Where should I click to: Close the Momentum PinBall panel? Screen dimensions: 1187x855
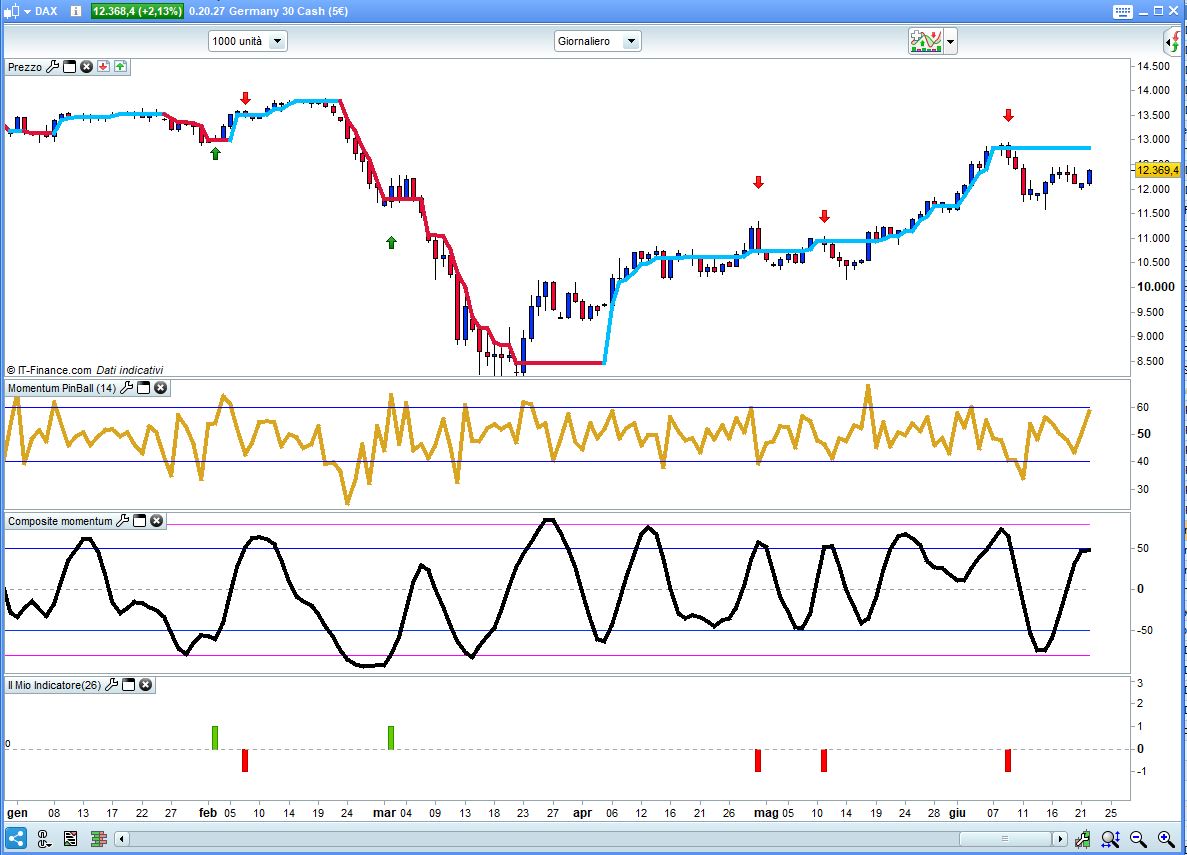coord(160,388)
